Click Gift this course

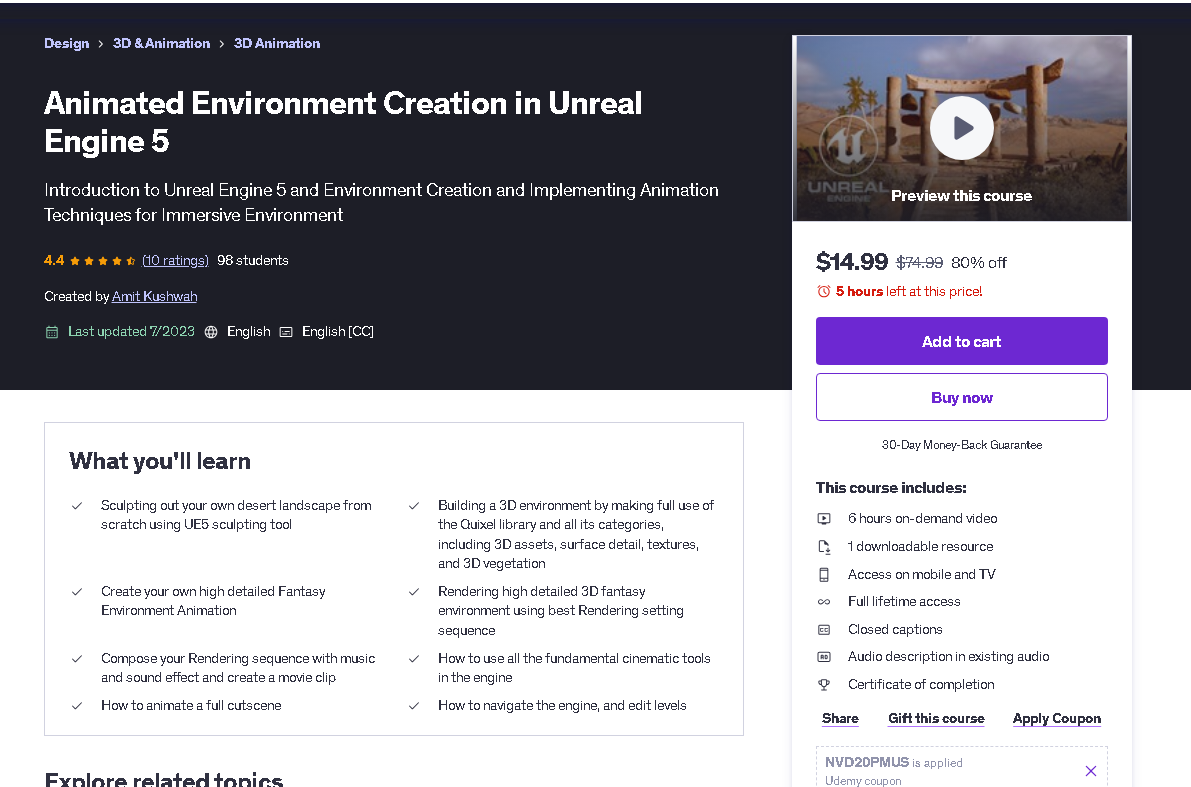pyautogui.click(x=936, y=719)
